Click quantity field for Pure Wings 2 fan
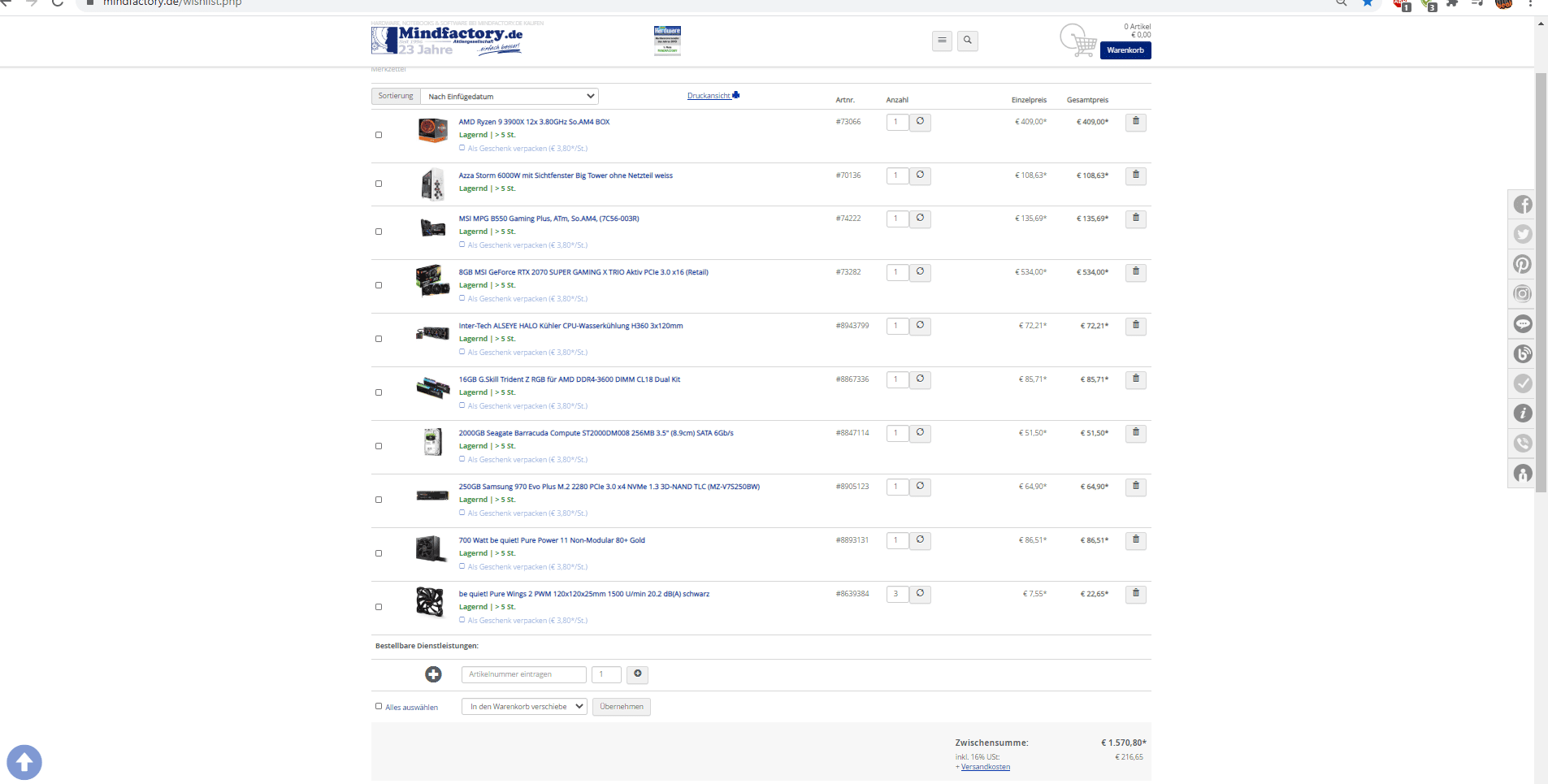The width and height of the screenshot is (1548, 784). pos(897,594)
